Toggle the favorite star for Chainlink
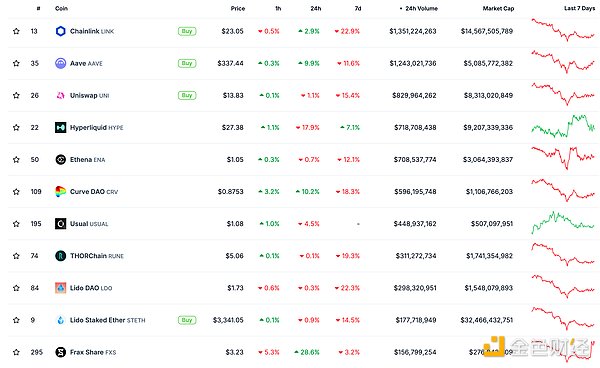The height and width of the screenshot is (368, 600). [16, 31]
